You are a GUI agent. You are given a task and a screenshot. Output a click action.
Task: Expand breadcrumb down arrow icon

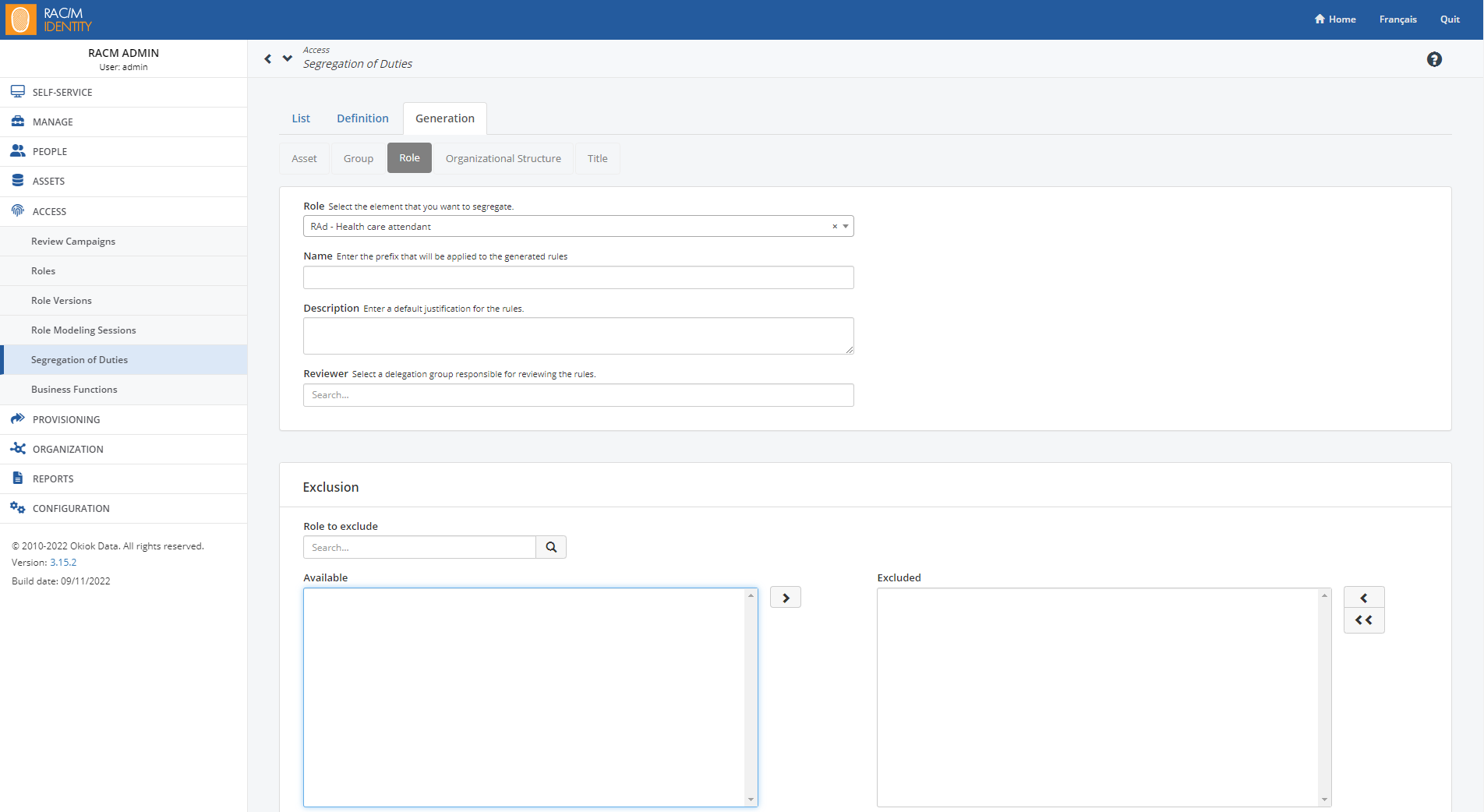pos(288,58)
